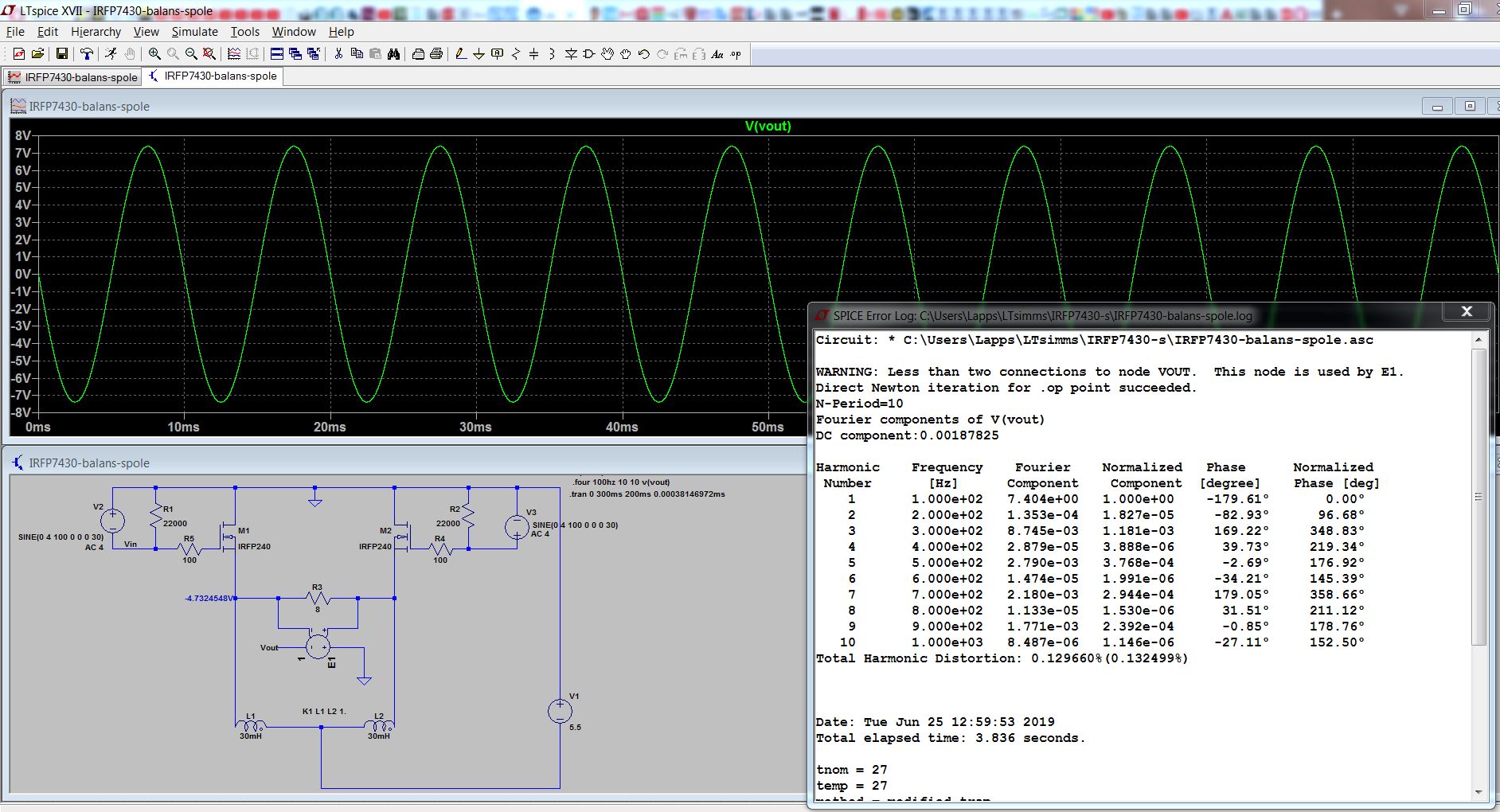
Task: Select the Place Diode tool
Action: pyautogui.click(x=571, y=53)
